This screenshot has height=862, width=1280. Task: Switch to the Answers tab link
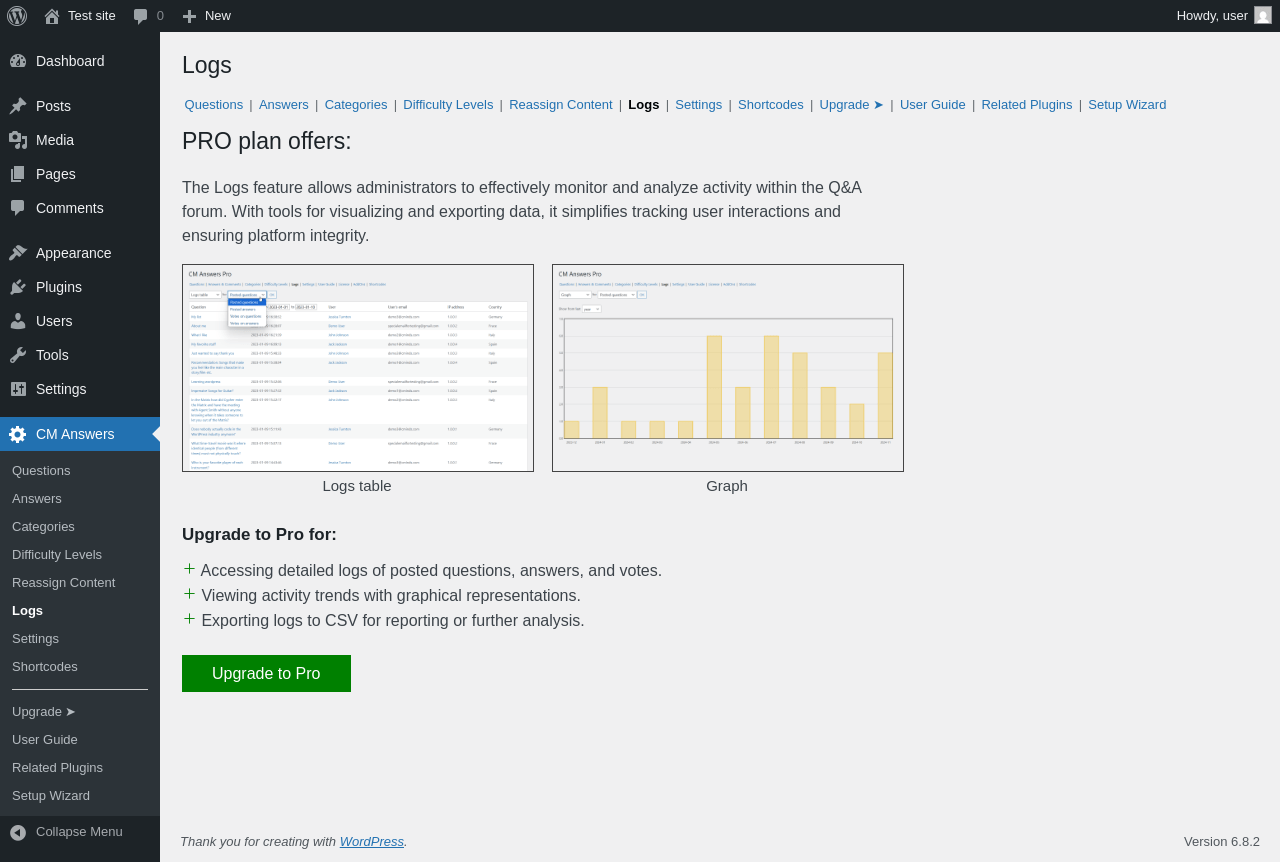[x=284, y=104]
